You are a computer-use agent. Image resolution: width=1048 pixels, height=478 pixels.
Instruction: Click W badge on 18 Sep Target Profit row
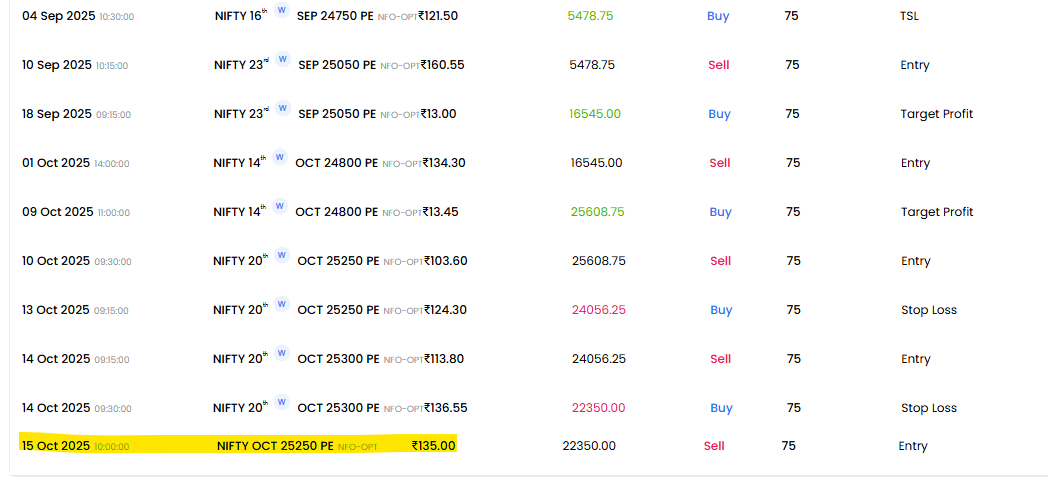[x=283, y=109]
